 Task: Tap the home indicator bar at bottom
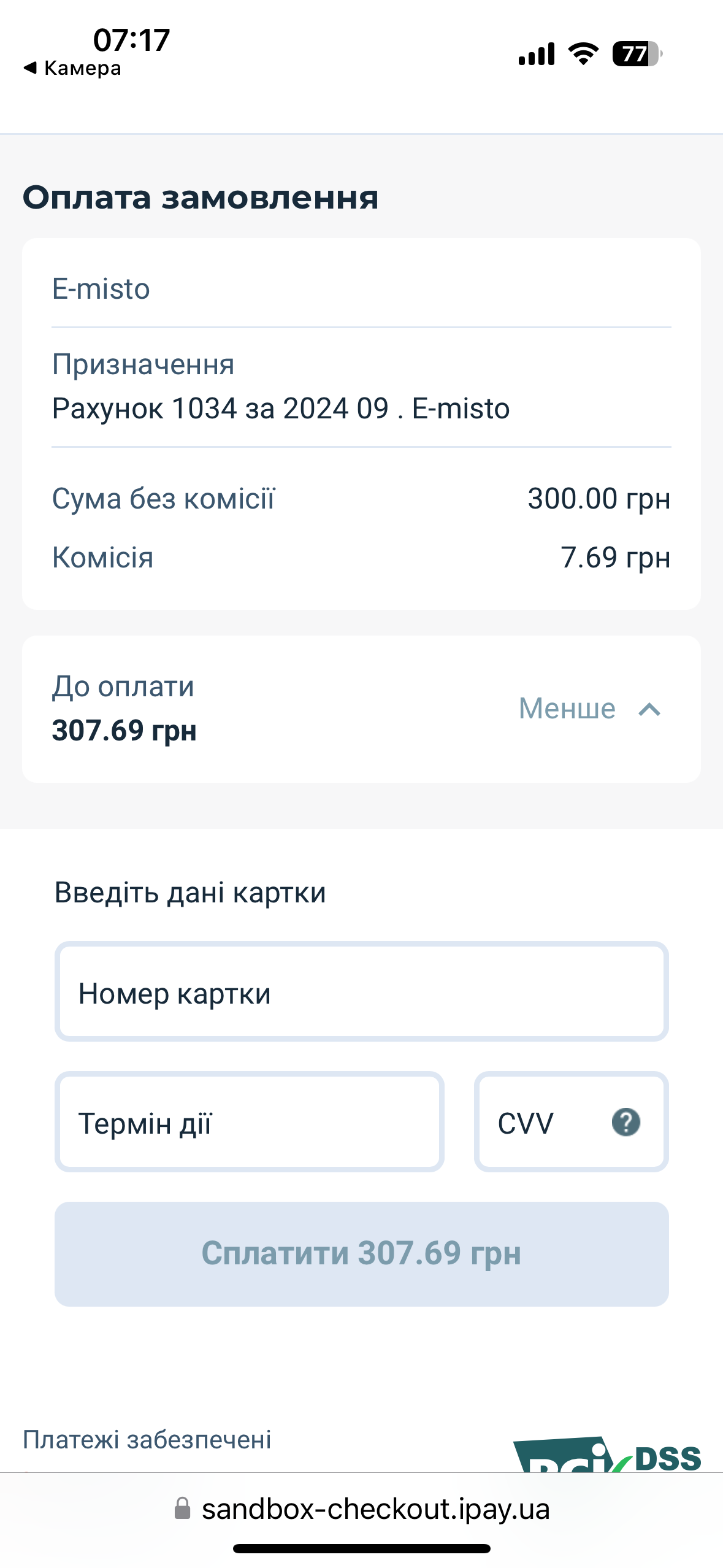[361, 1548]
